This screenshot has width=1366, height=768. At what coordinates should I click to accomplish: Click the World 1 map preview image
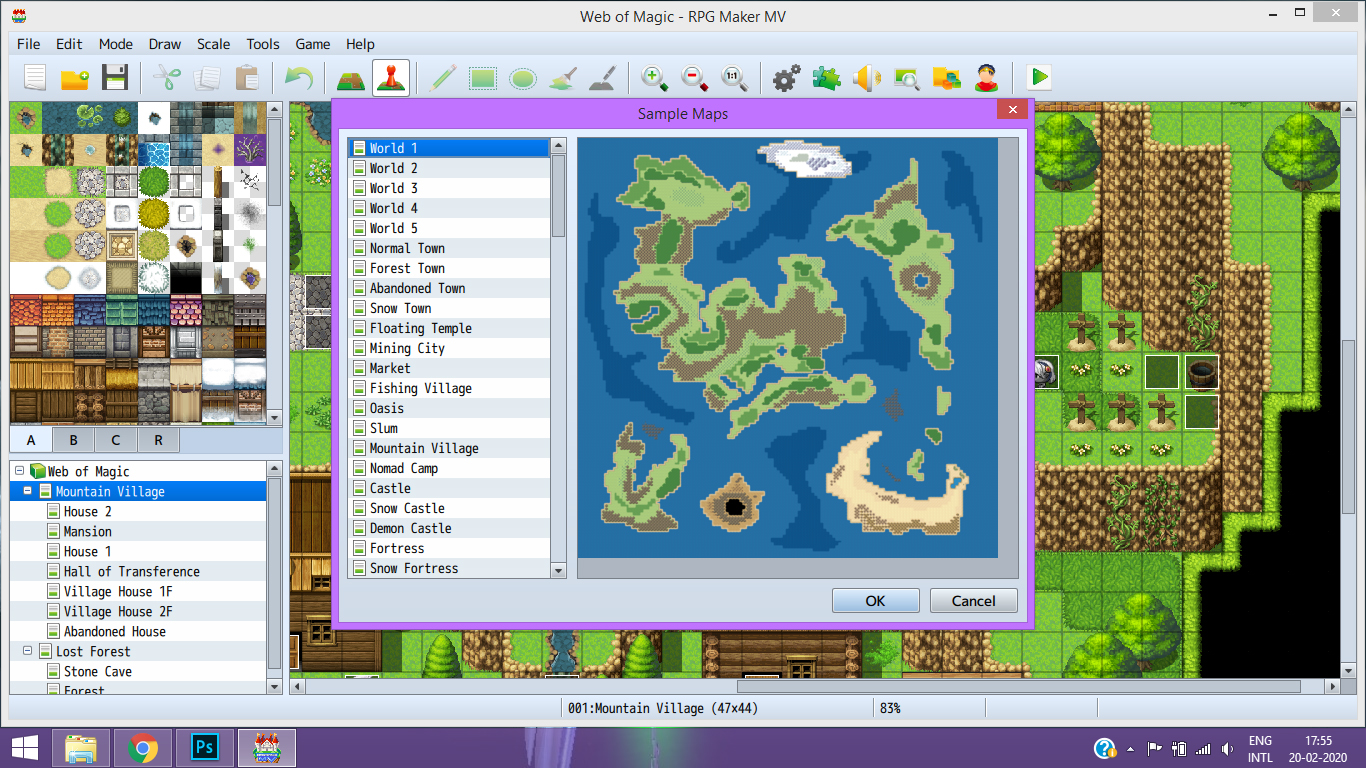[x=787, y=348]
